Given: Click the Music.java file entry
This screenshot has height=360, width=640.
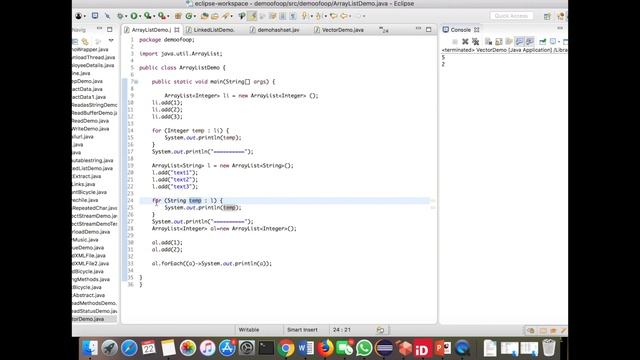Looking at the screenshot, I should tap(85, 240).
